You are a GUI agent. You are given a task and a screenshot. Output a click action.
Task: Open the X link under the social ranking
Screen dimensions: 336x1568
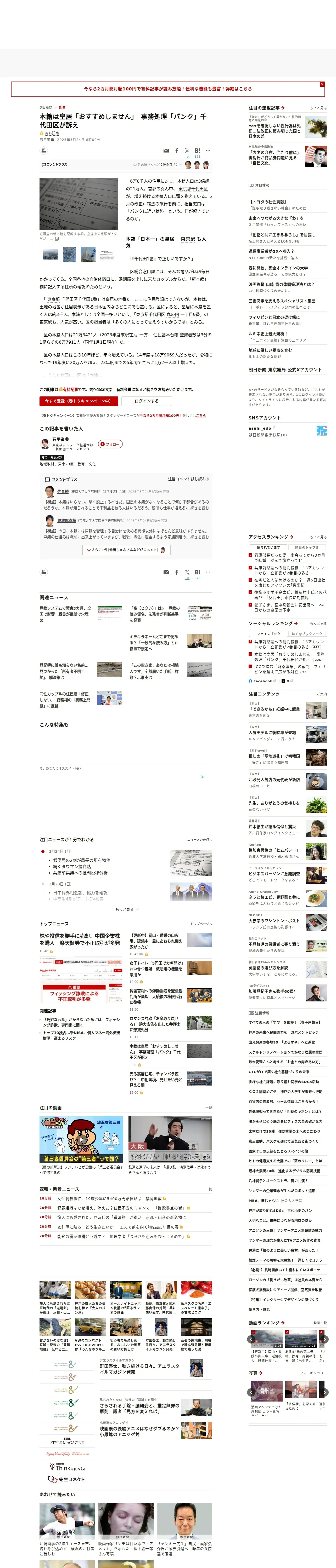click(x=288, y=681)
